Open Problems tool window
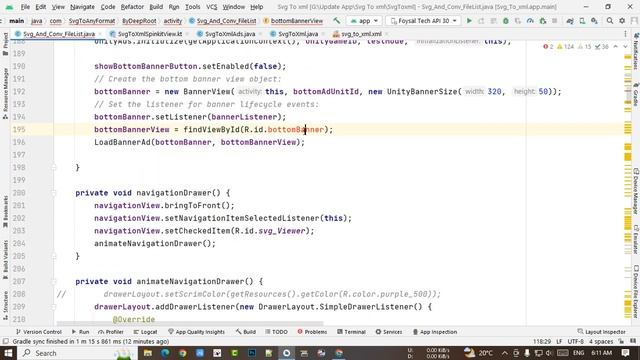The height and width of the screenshot is (360, 640). (x=312, y=332)
